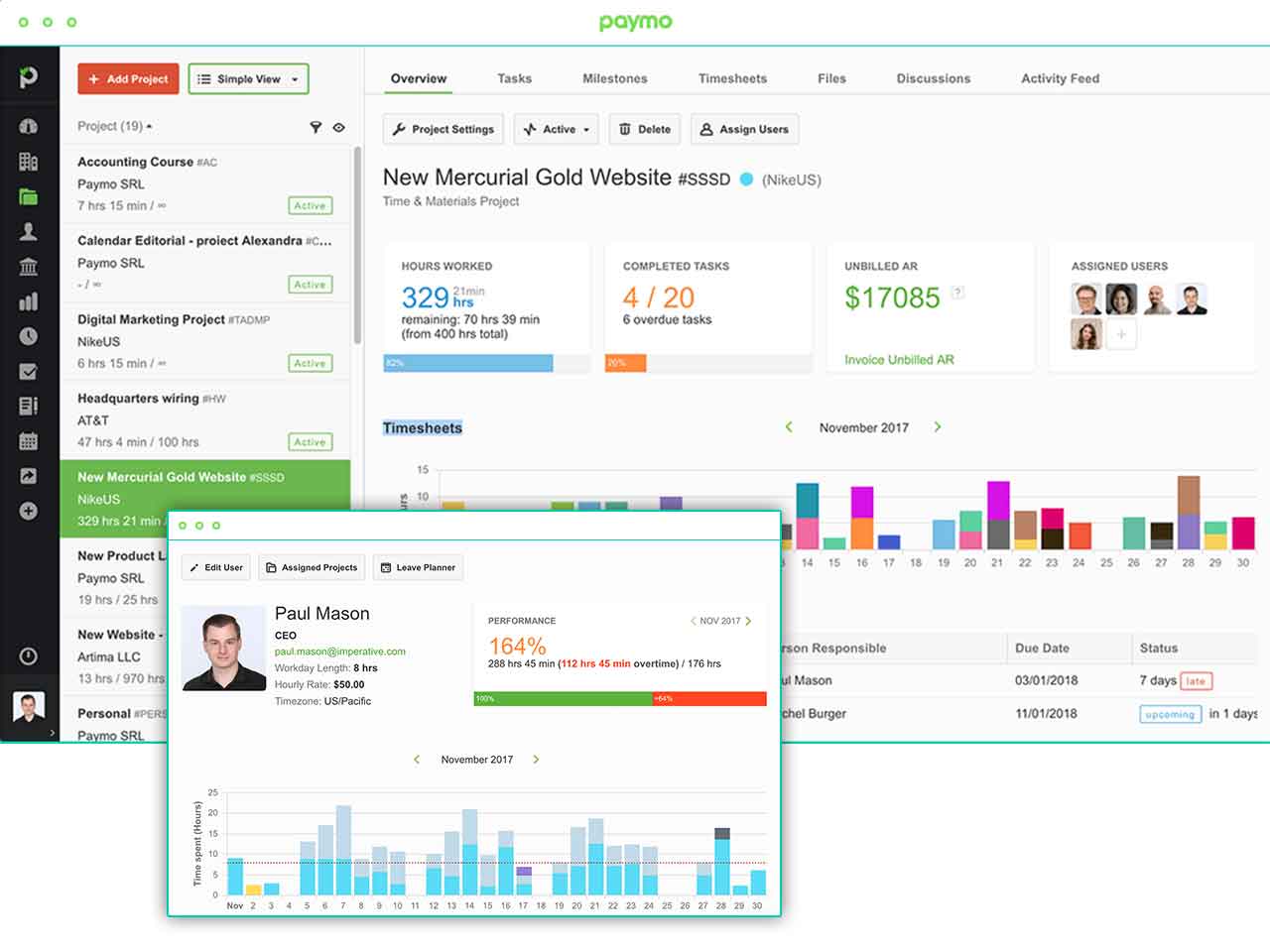Switch to the Tasks tab

tap(514, 78)
